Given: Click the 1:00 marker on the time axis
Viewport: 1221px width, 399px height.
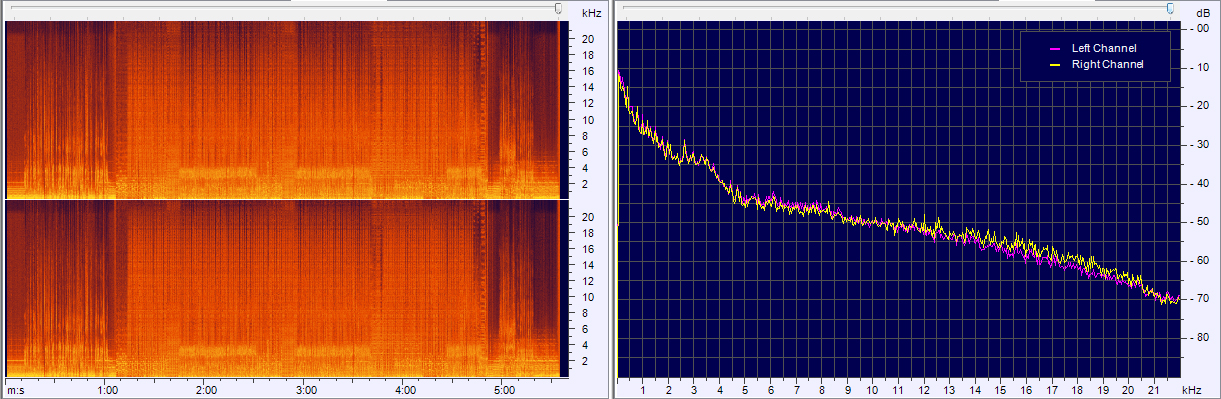Looking at the screenshot, I should pos(108,390).
